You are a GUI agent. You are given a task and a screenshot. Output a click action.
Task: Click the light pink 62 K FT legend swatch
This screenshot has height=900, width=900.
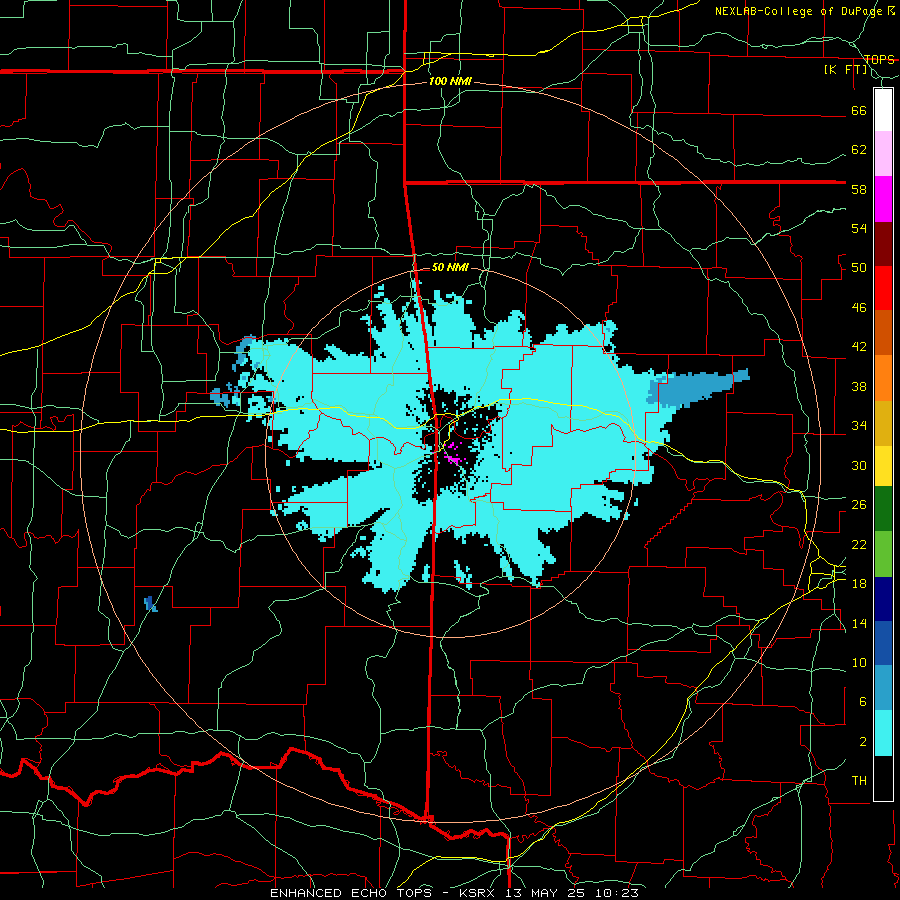pyautogui.click(x=883, y=153)
